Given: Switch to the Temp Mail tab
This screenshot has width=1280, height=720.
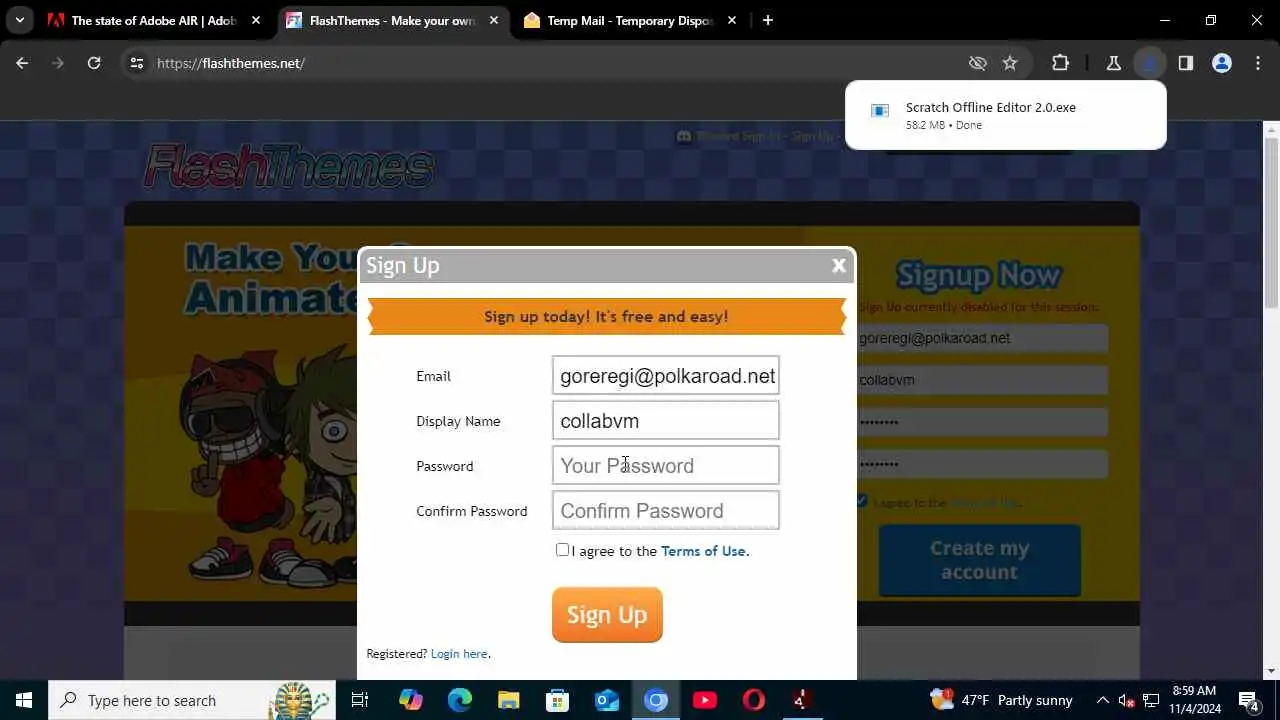Looking at the screenshot, I should point(630,20).
